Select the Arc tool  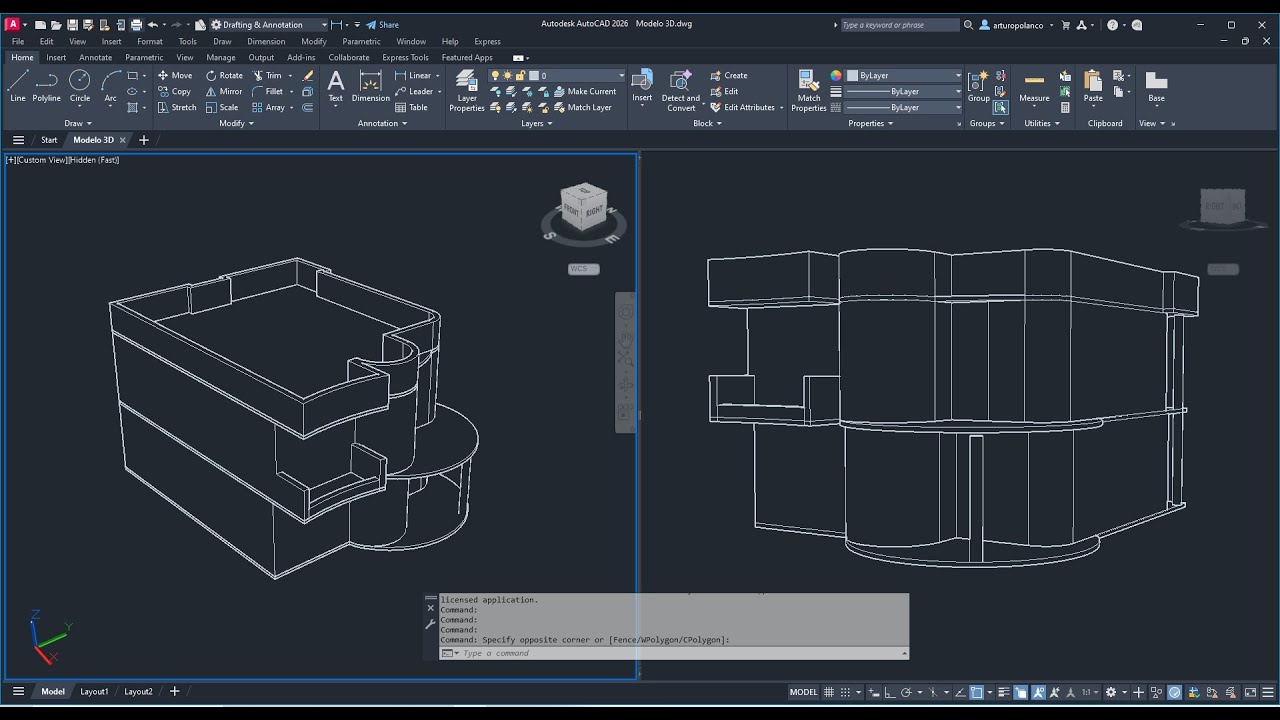(110, 85)
